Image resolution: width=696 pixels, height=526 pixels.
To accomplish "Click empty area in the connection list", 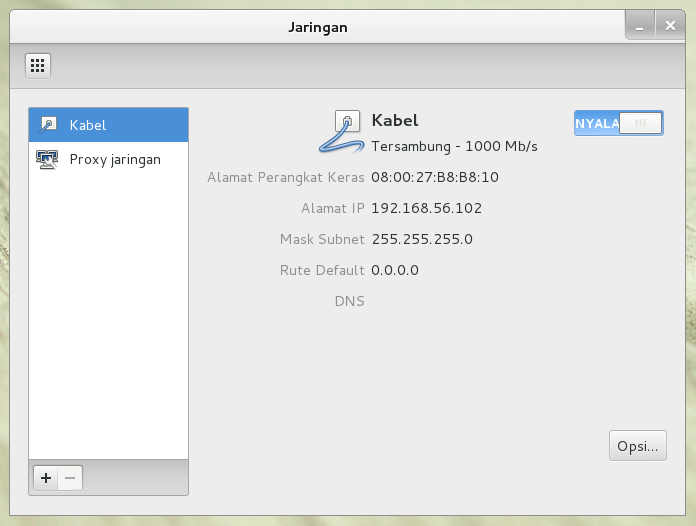I will pyautogui.click(x=108, y=320).
